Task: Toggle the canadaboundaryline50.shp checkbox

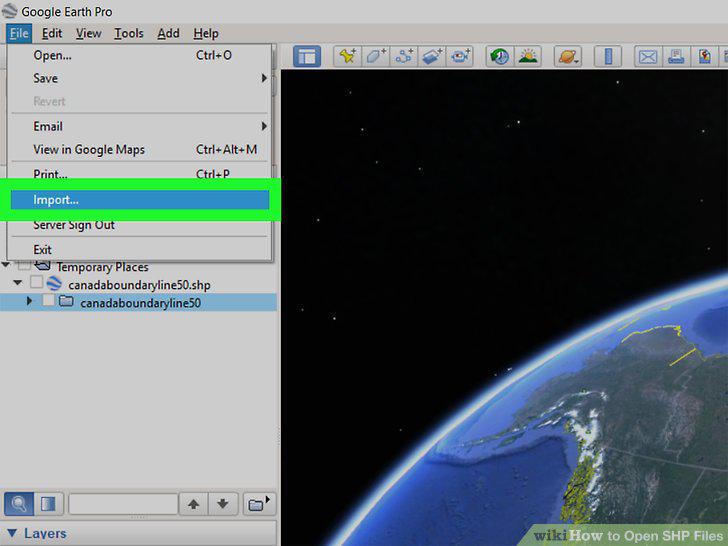Action: (x=37, y=282)
